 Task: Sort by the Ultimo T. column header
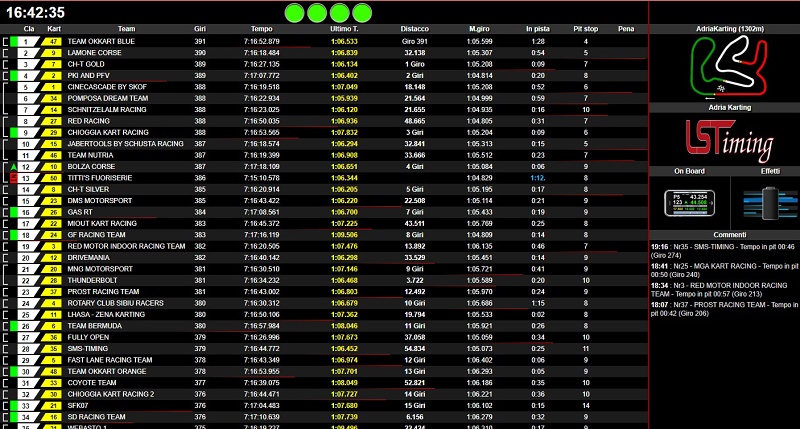[344, 29]
